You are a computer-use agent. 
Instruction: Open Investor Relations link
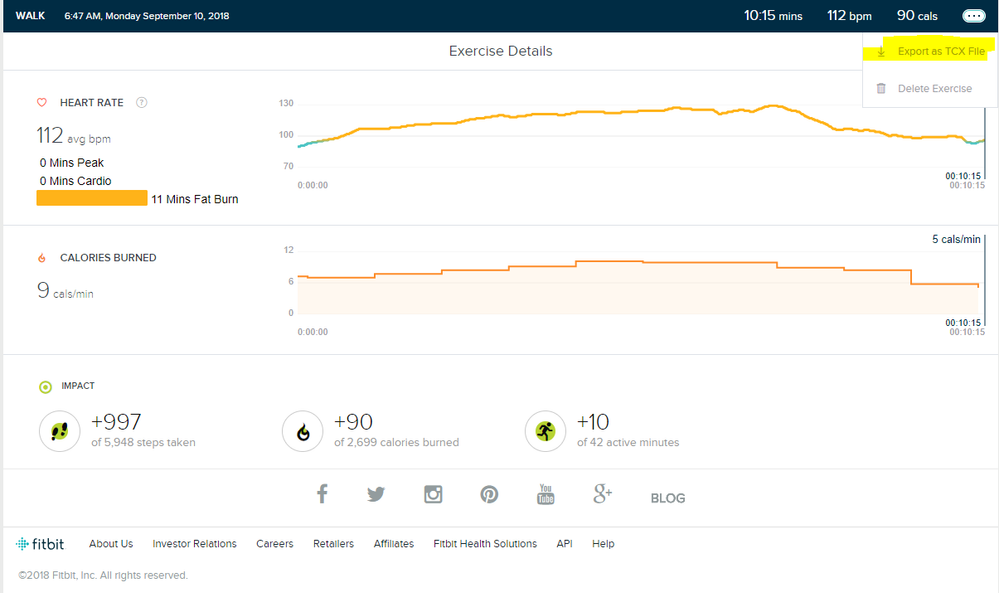[194, 544]
